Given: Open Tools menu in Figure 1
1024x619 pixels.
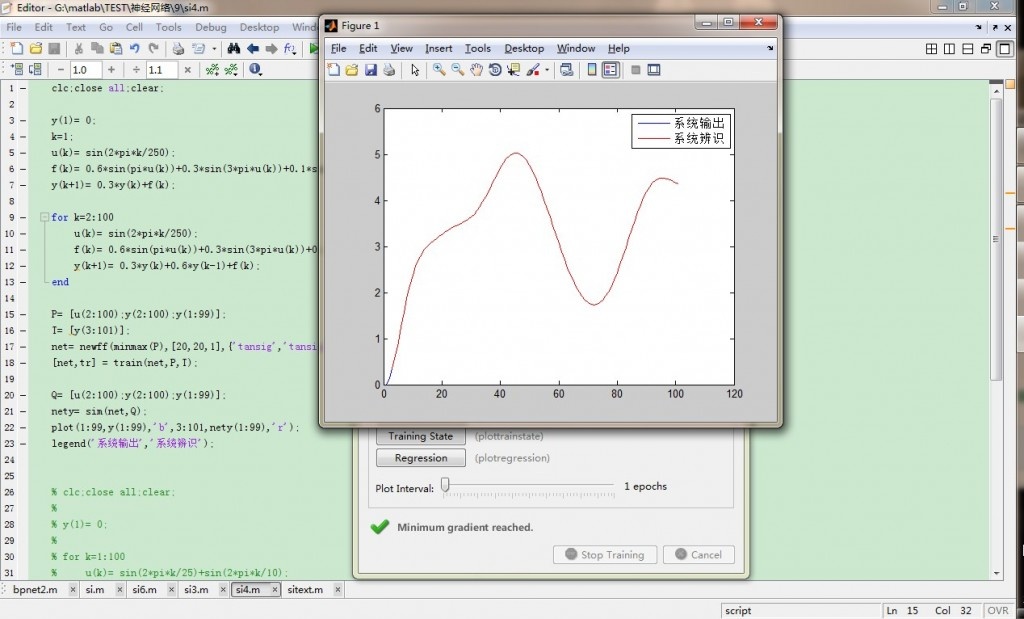Looking at the screenshot, I should 477,48.
